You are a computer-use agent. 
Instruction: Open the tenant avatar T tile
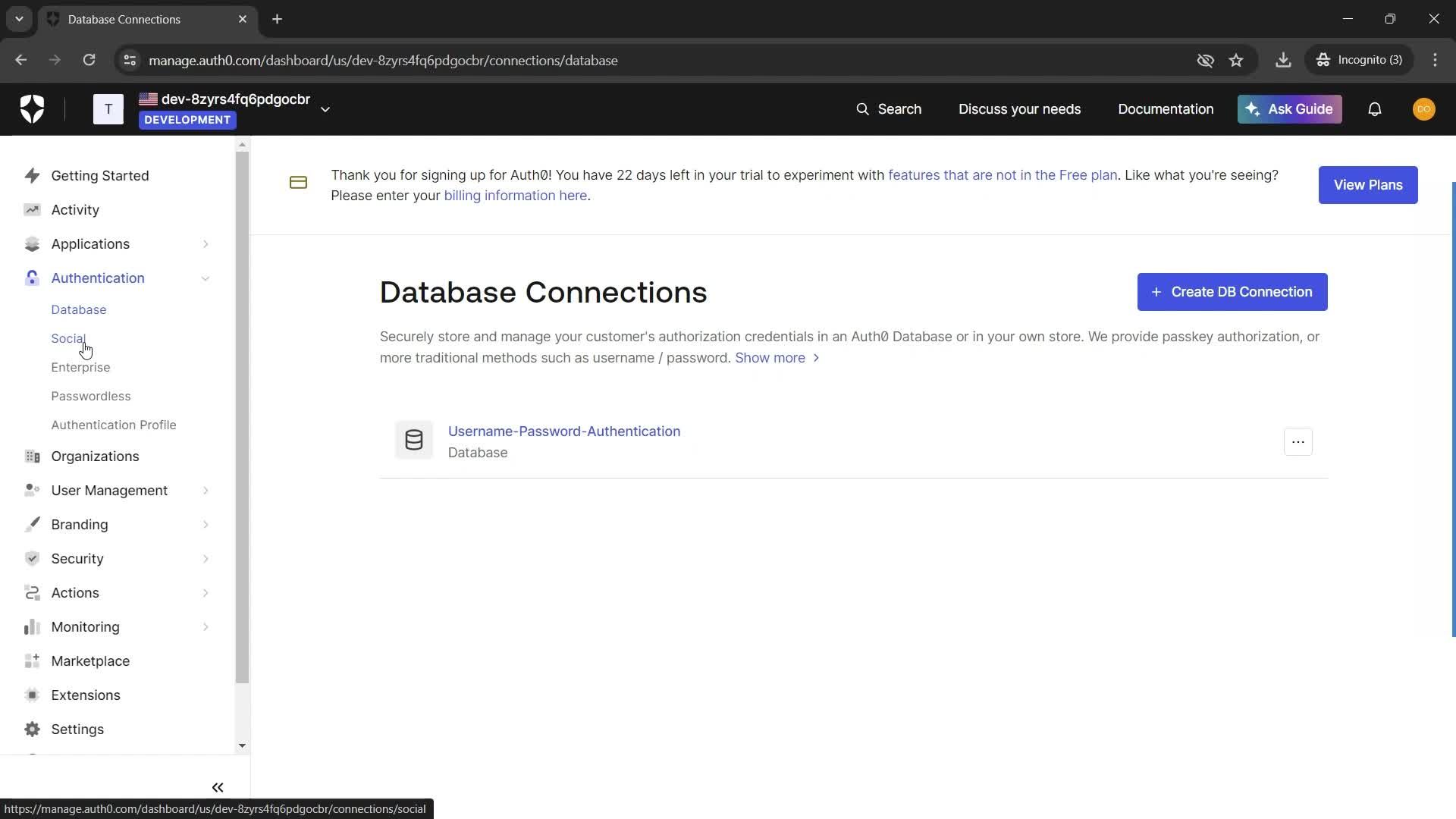[x=108, y=109]
